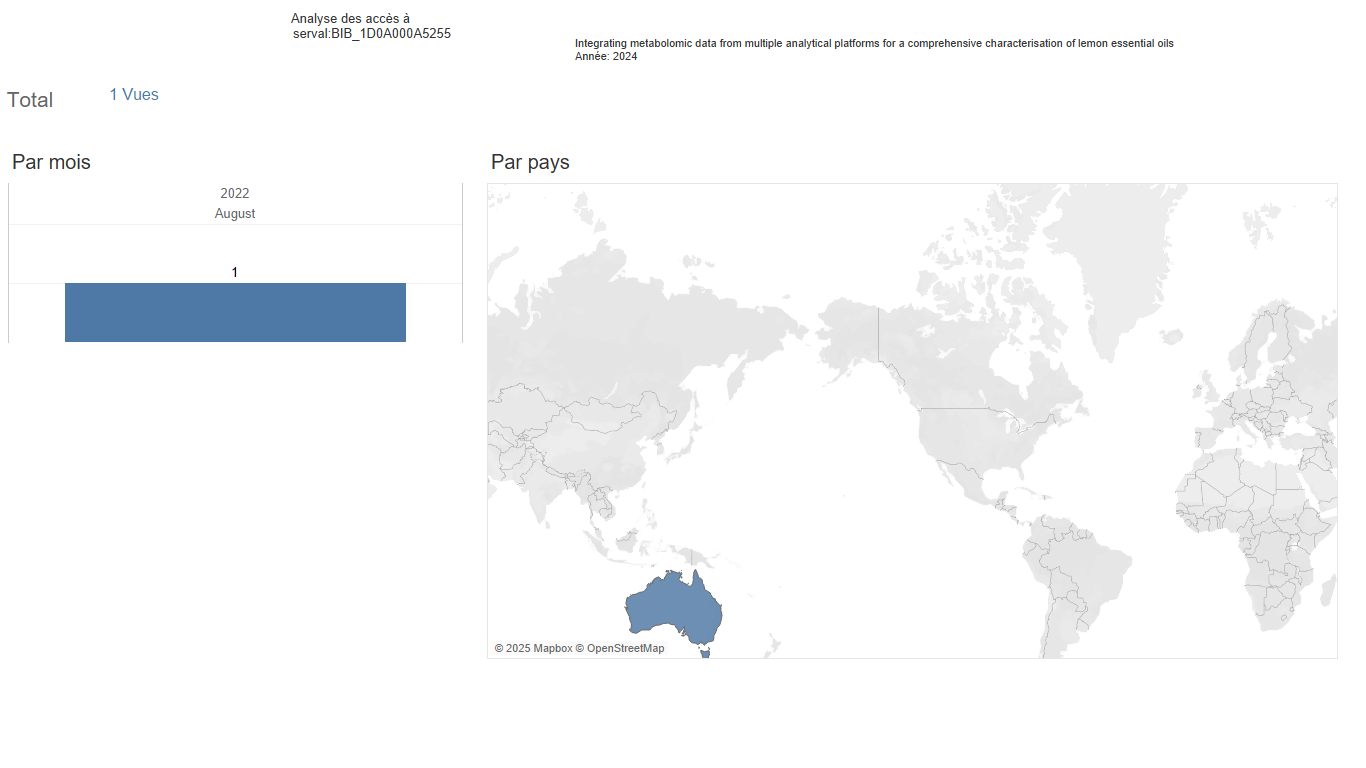Click the 'August' month header

235,214
